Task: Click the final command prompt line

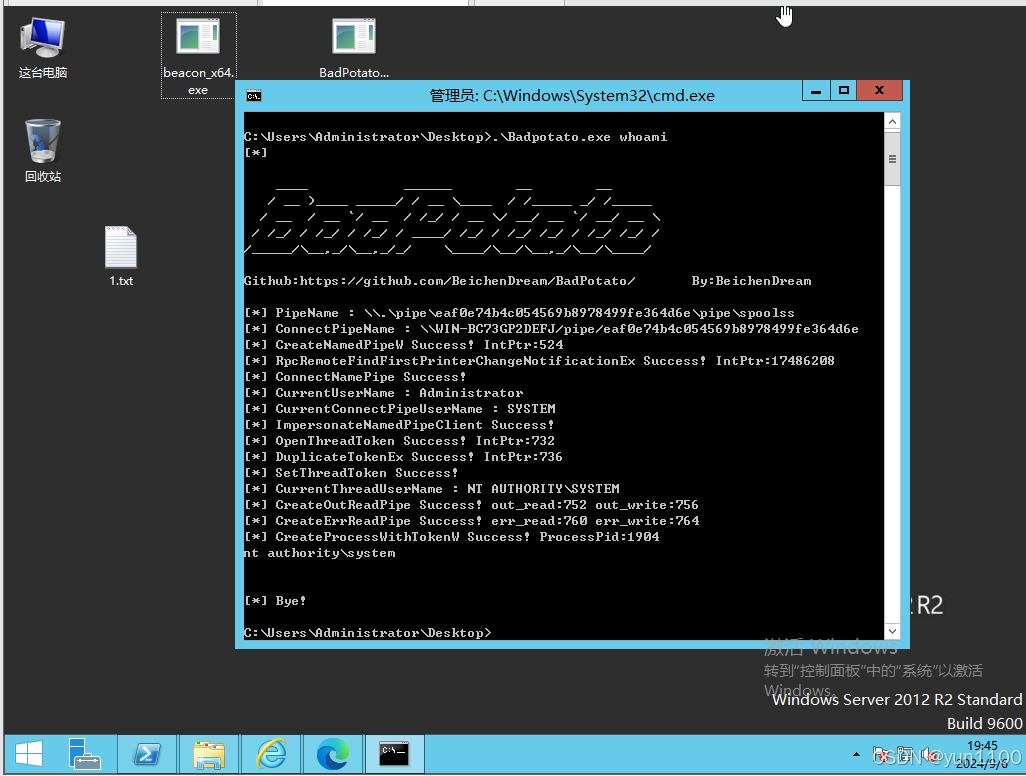Action: (367, 633)
